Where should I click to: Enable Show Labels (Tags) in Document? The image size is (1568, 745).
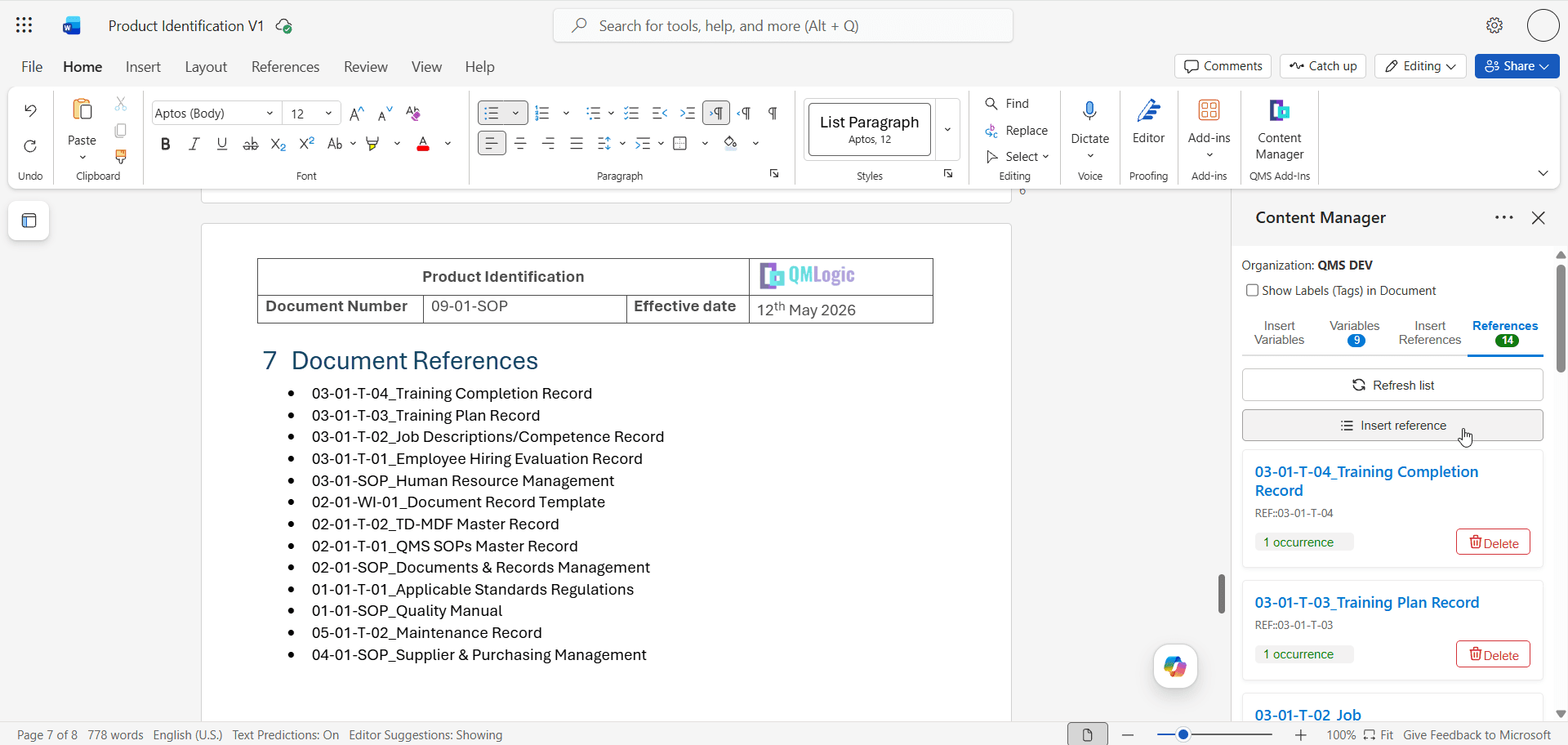[1252, 290]
